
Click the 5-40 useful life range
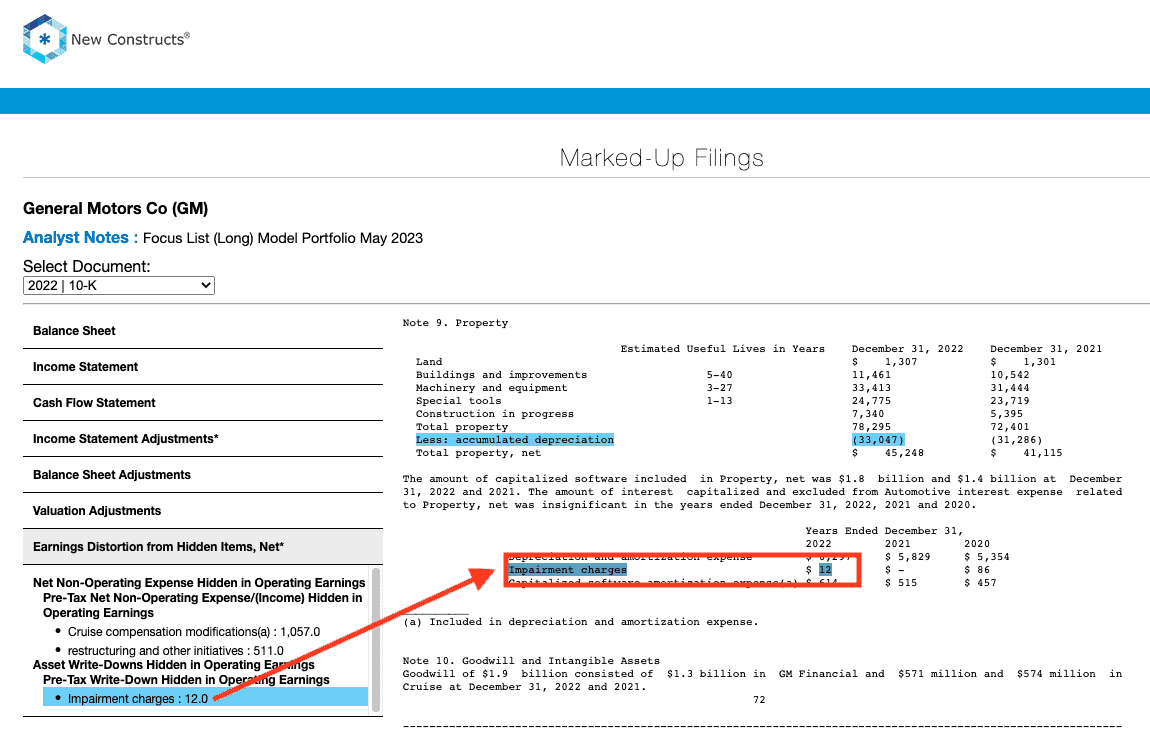pyautogui.click(x=719, y=375)
